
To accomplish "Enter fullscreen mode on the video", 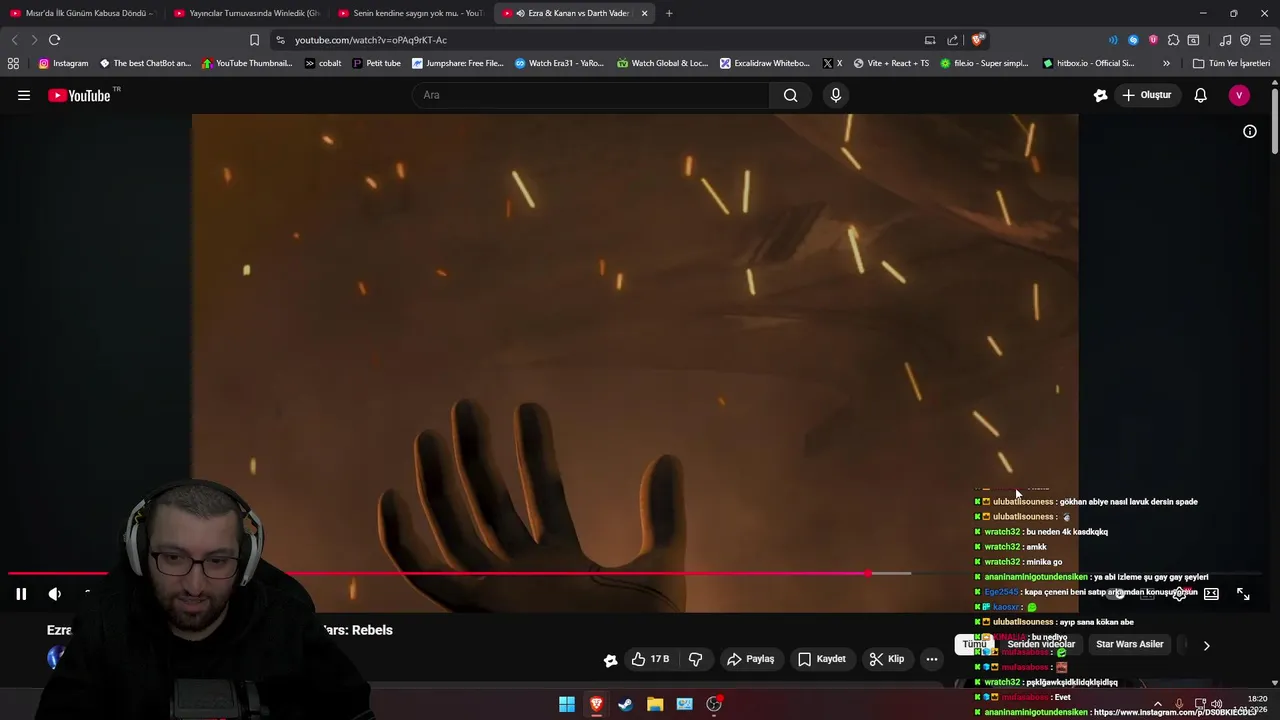I will coord(1243,594).
